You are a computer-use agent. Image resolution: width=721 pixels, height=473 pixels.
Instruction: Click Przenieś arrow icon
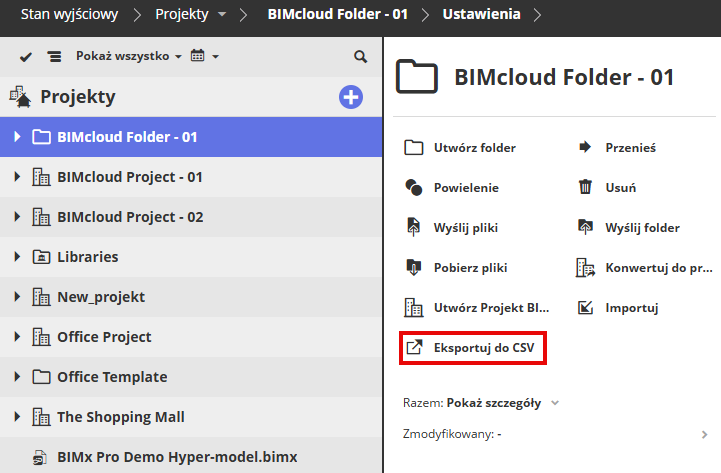click(584, 147)
